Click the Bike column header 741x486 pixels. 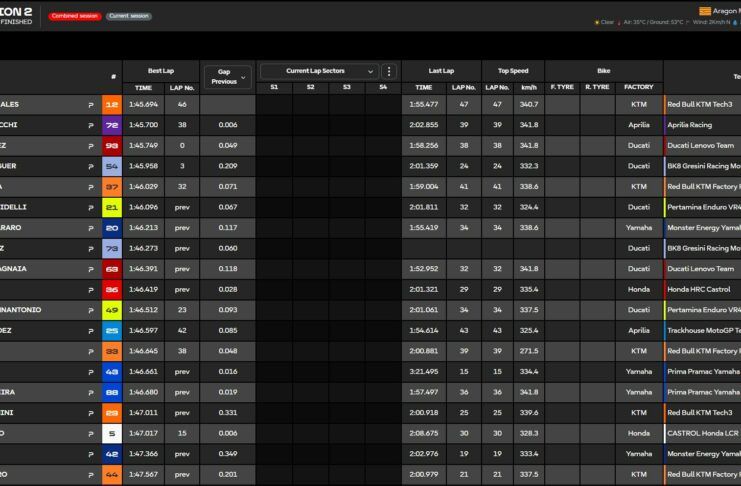[x=603, y=71]
